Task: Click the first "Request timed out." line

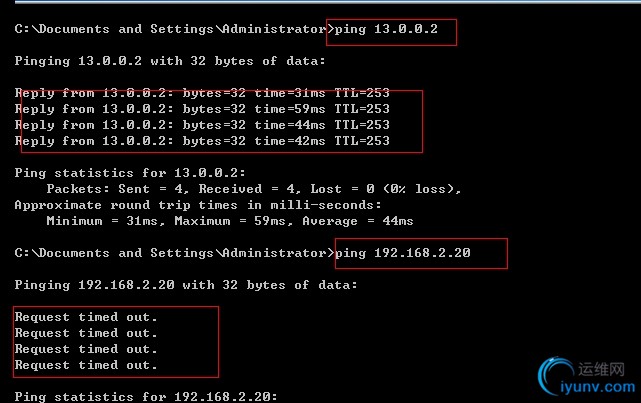Action: pyautogui.click(x=86, y=317)
